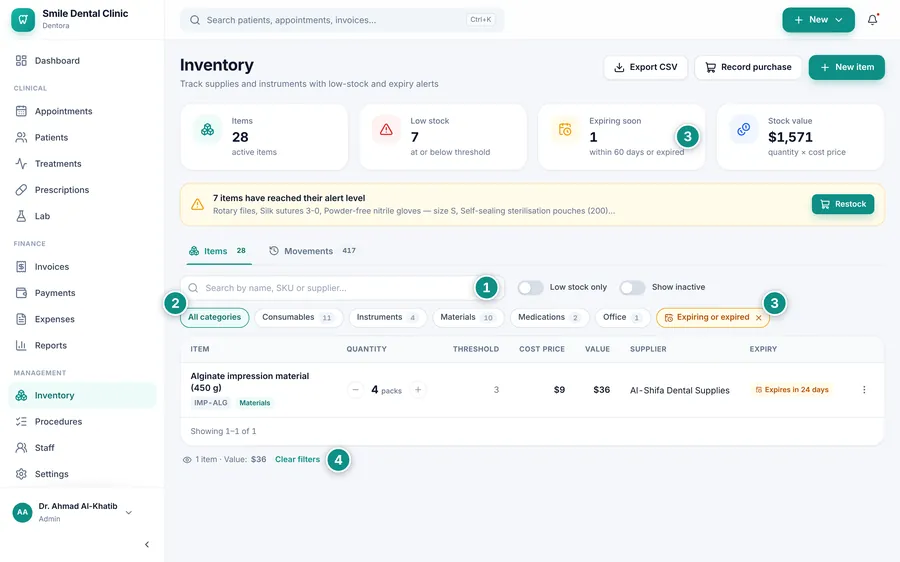Click the Search by name, SKU or supplier field

[x=342, y=288]
